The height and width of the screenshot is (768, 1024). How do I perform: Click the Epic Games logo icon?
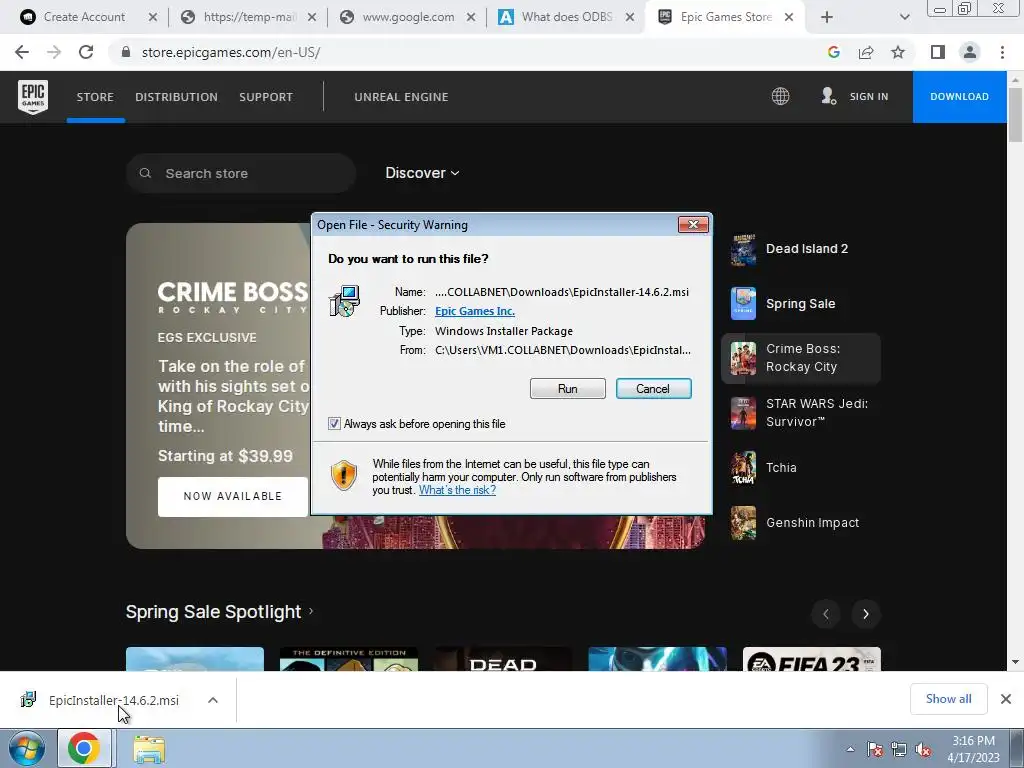click(33, 97)
